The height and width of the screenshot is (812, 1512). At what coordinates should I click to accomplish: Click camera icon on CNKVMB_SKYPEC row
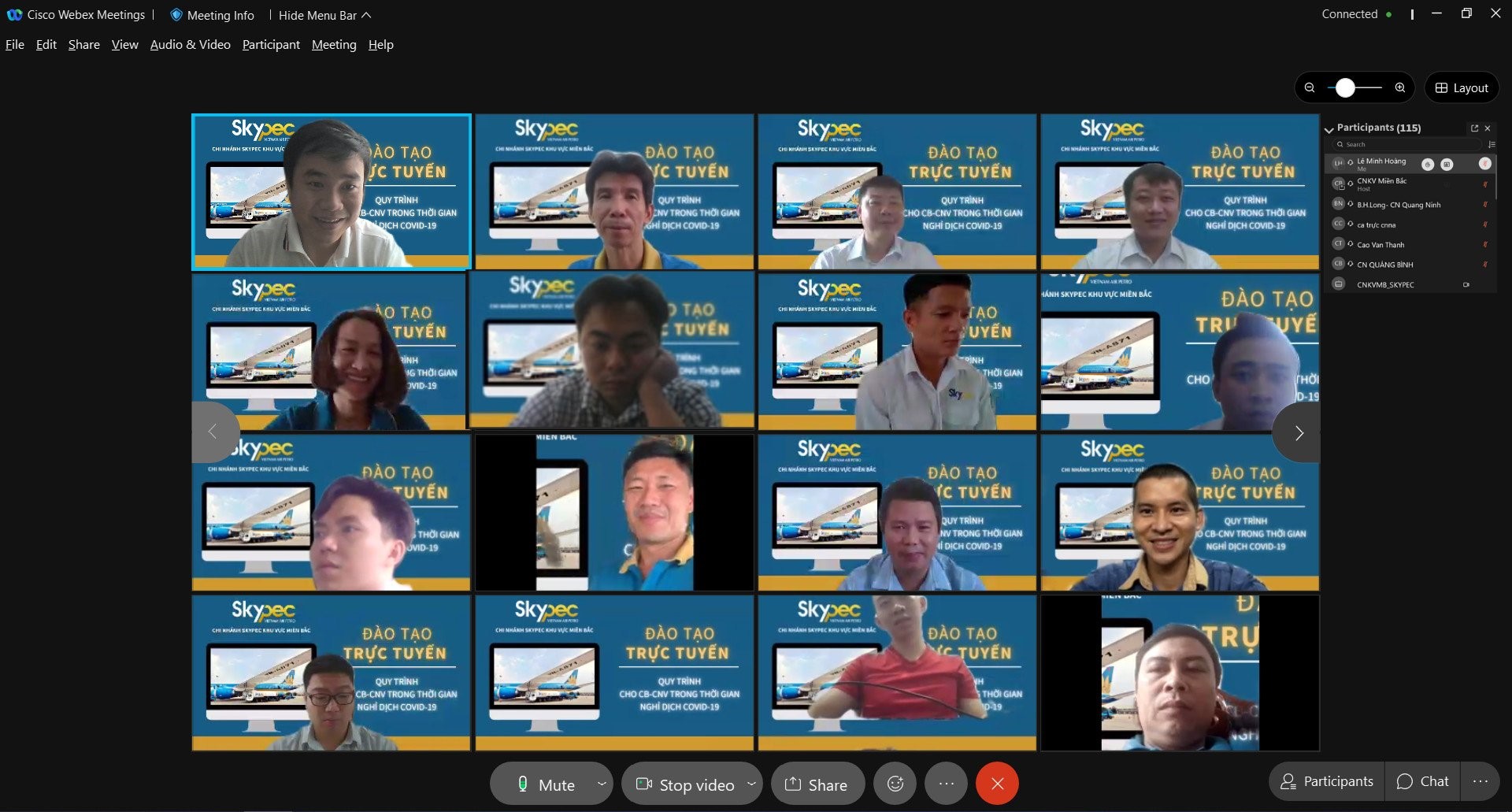(1466, 284)
